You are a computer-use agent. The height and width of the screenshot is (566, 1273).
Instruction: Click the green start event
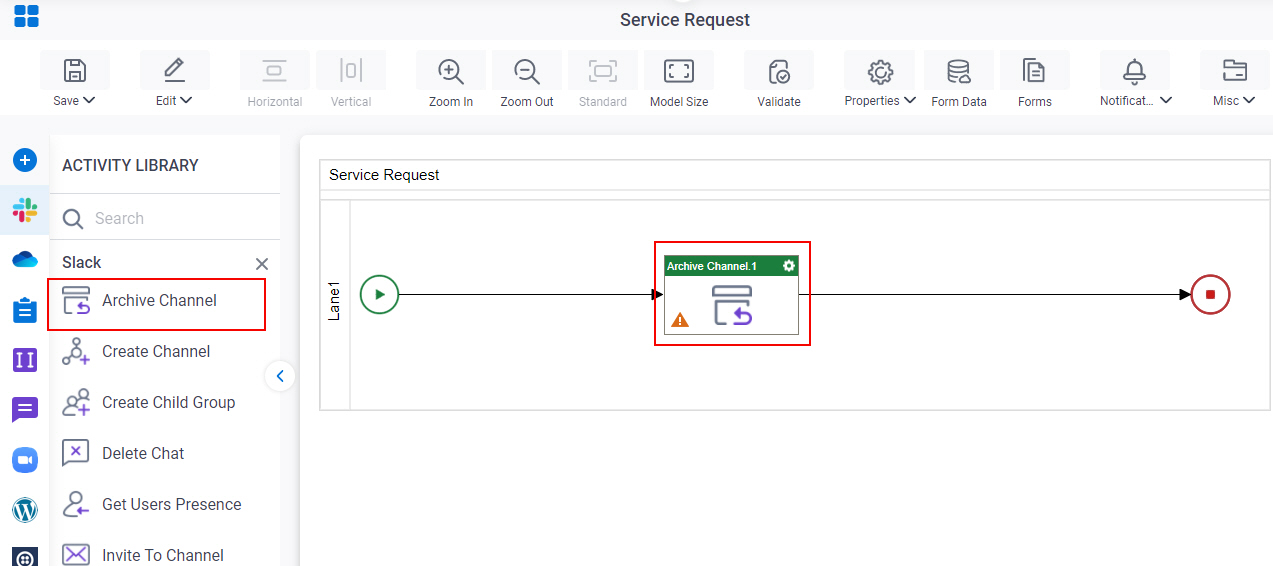tap(379, 294)
